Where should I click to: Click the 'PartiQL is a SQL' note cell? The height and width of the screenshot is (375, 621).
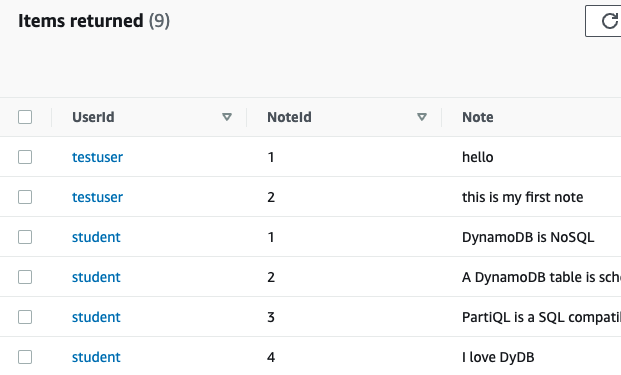click(x=541, y=317)
